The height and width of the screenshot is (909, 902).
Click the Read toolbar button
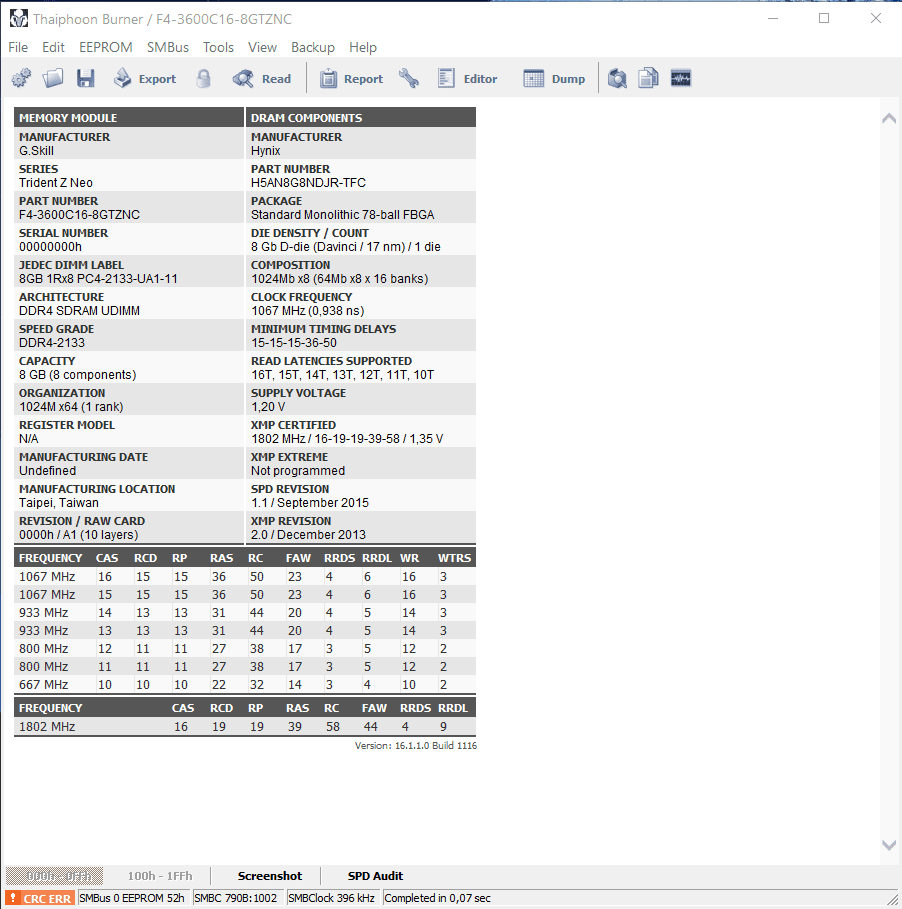coord(261,78)
